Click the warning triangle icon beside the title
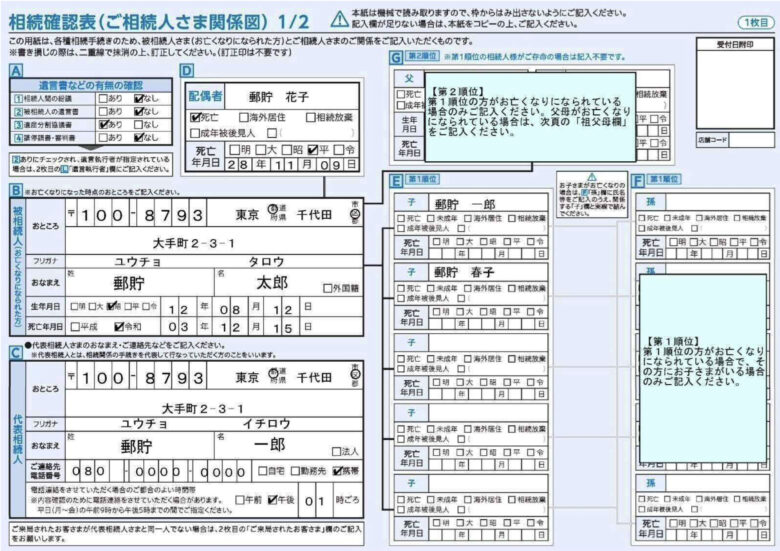This screenshot has width=780, height=551. pyautogui.click(x=339, y=19)
